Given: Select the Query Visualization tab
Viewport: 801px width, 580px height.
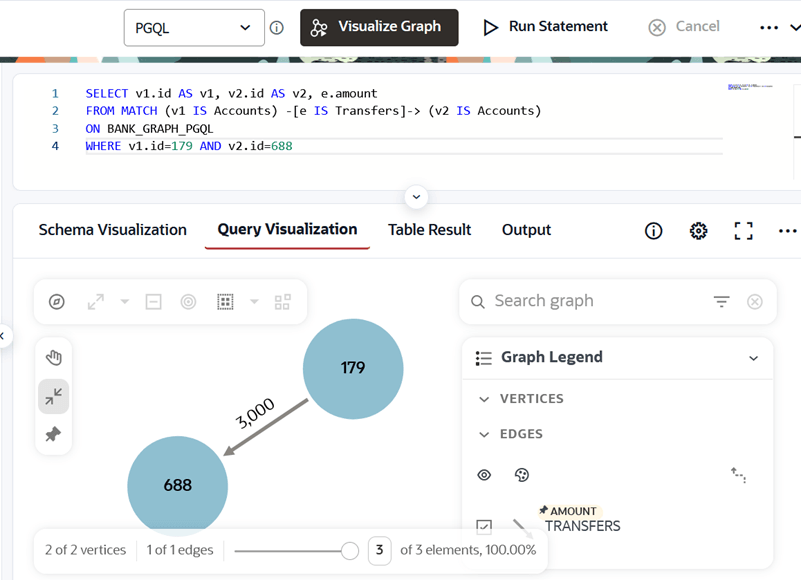Looking at the screenshot, I should tap(287, 229).
